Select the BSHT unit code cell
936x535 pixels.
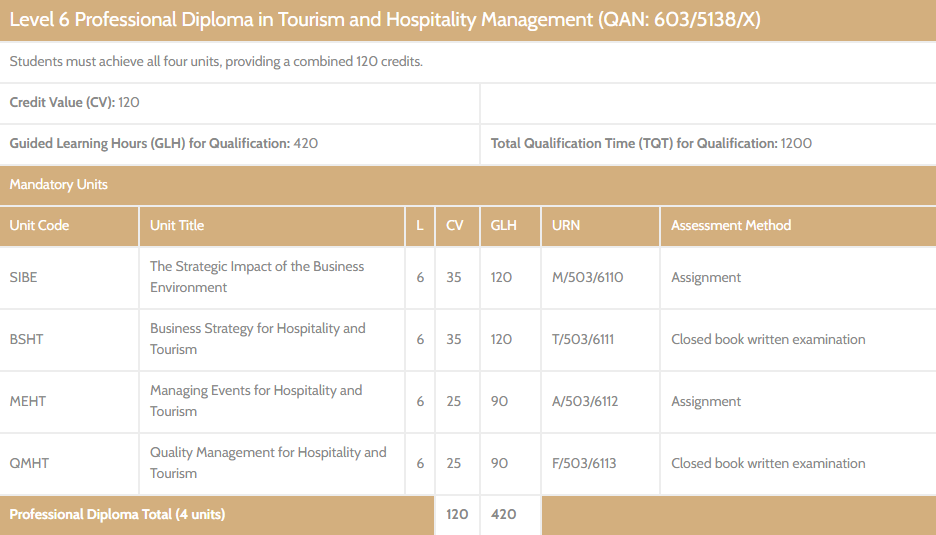[x=27, y=340]
